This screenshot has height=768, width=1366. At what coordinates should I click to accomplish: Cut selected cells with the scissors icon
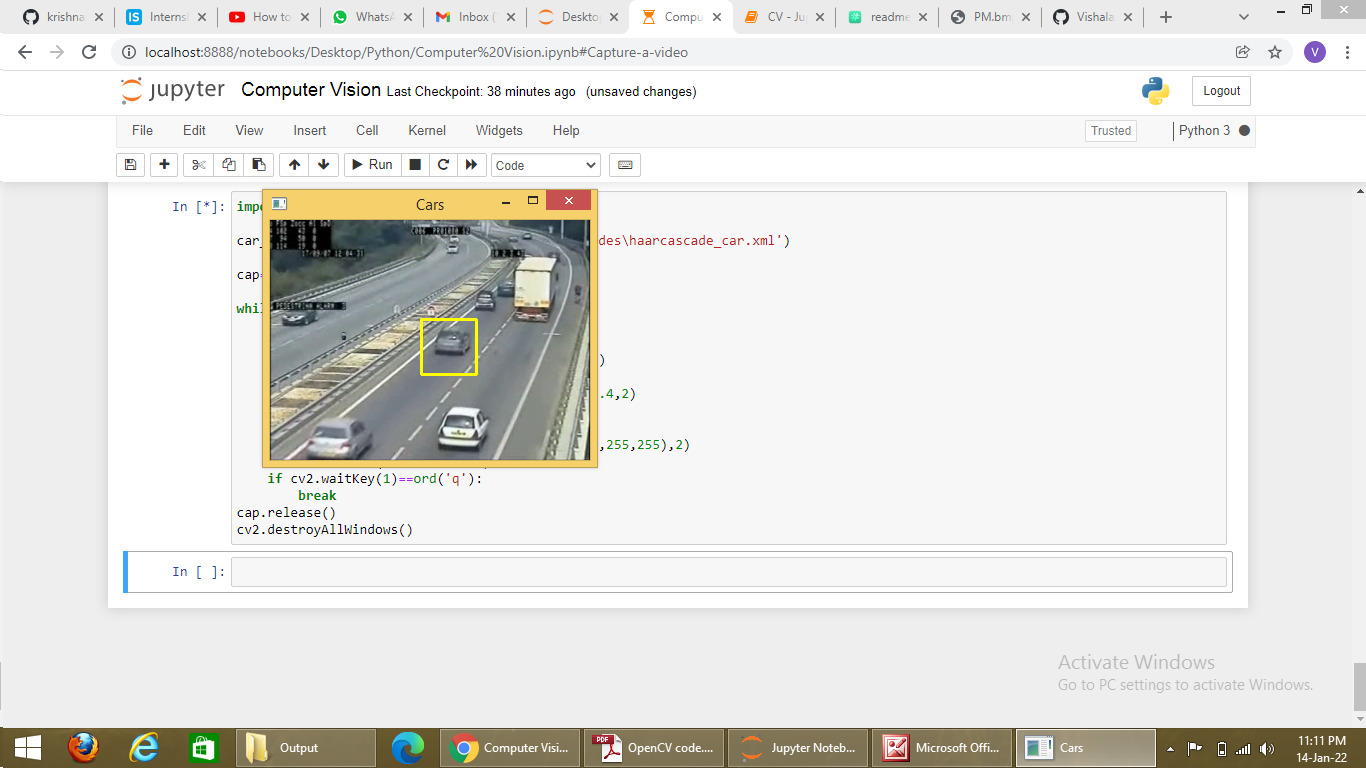point(197,164)
